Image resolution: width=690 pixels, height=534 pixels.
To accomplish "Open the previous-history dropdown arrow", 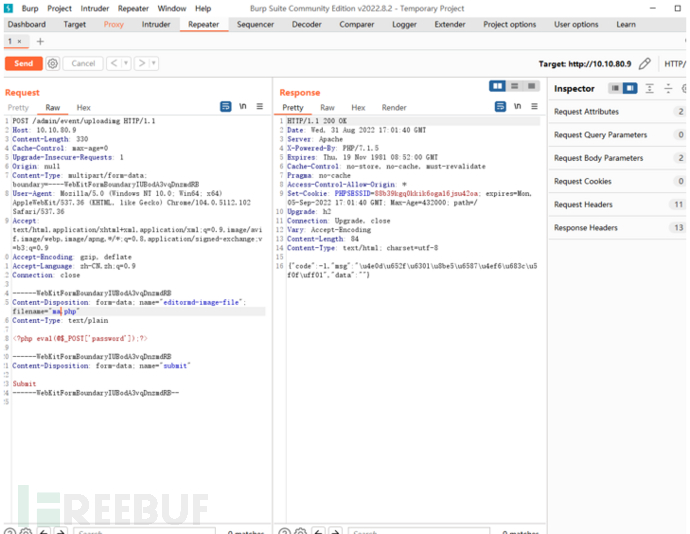I will [x=126, y=63].
